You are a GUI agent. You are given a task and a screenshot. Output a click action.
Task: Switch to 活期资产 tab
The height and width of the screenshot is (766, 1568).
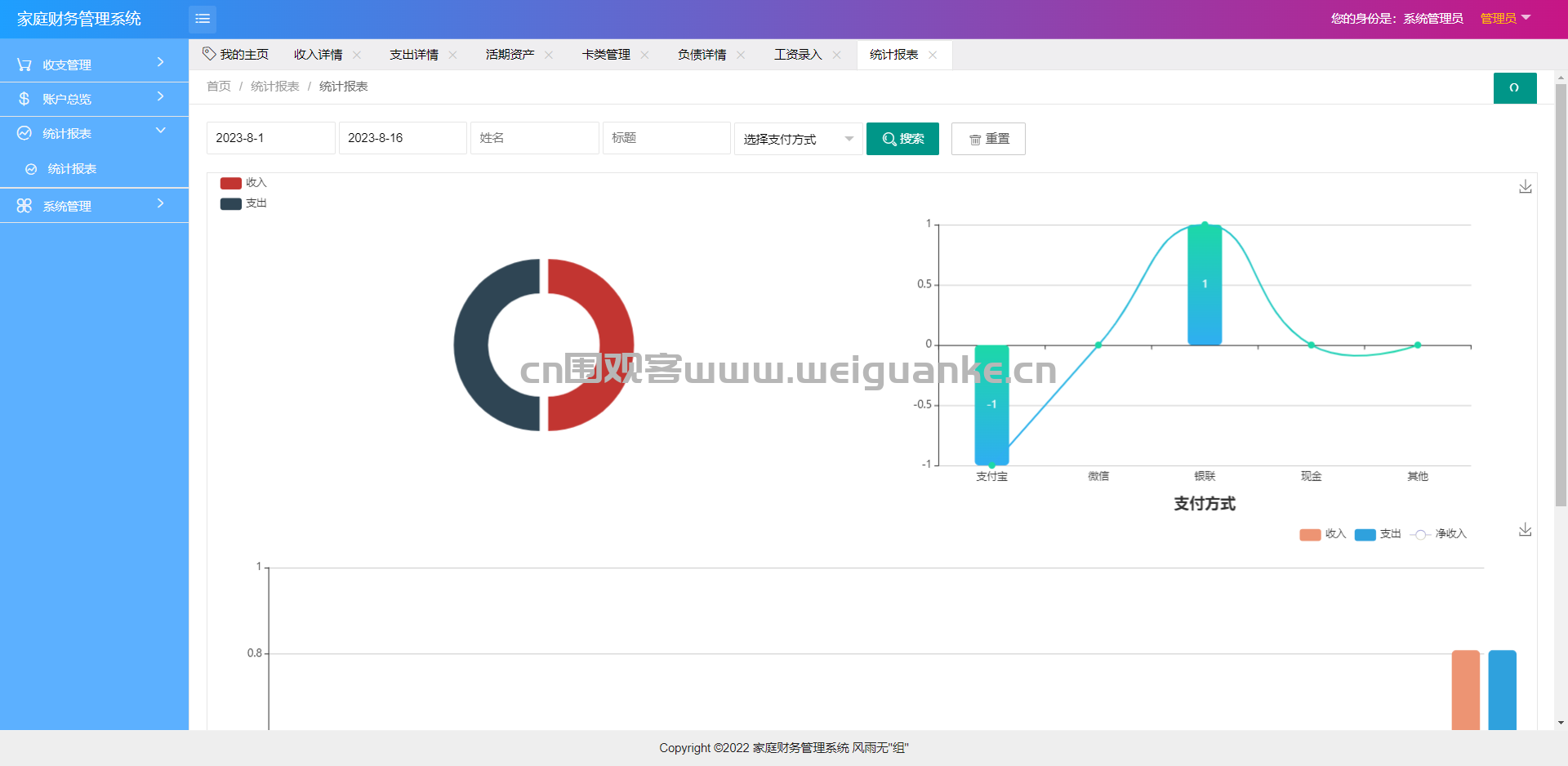pyautogui.click(x=510, y=55)
